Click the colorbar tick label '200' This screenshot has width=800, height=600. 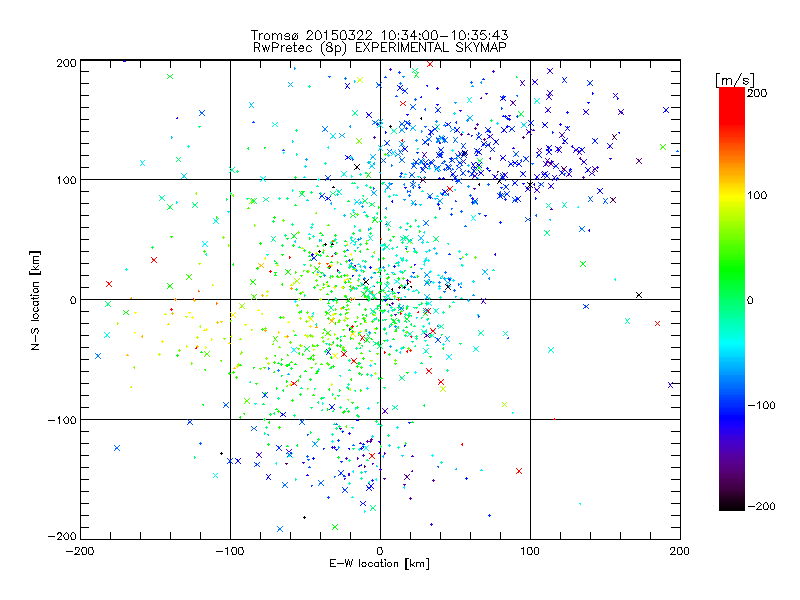click(x=757, y=93)
